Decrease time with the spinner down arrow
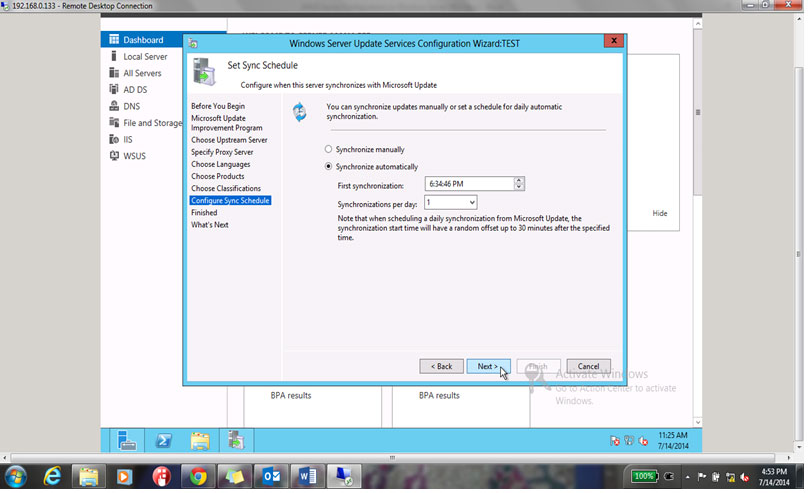This screenshot has width=809, height=493. [519, 187]
